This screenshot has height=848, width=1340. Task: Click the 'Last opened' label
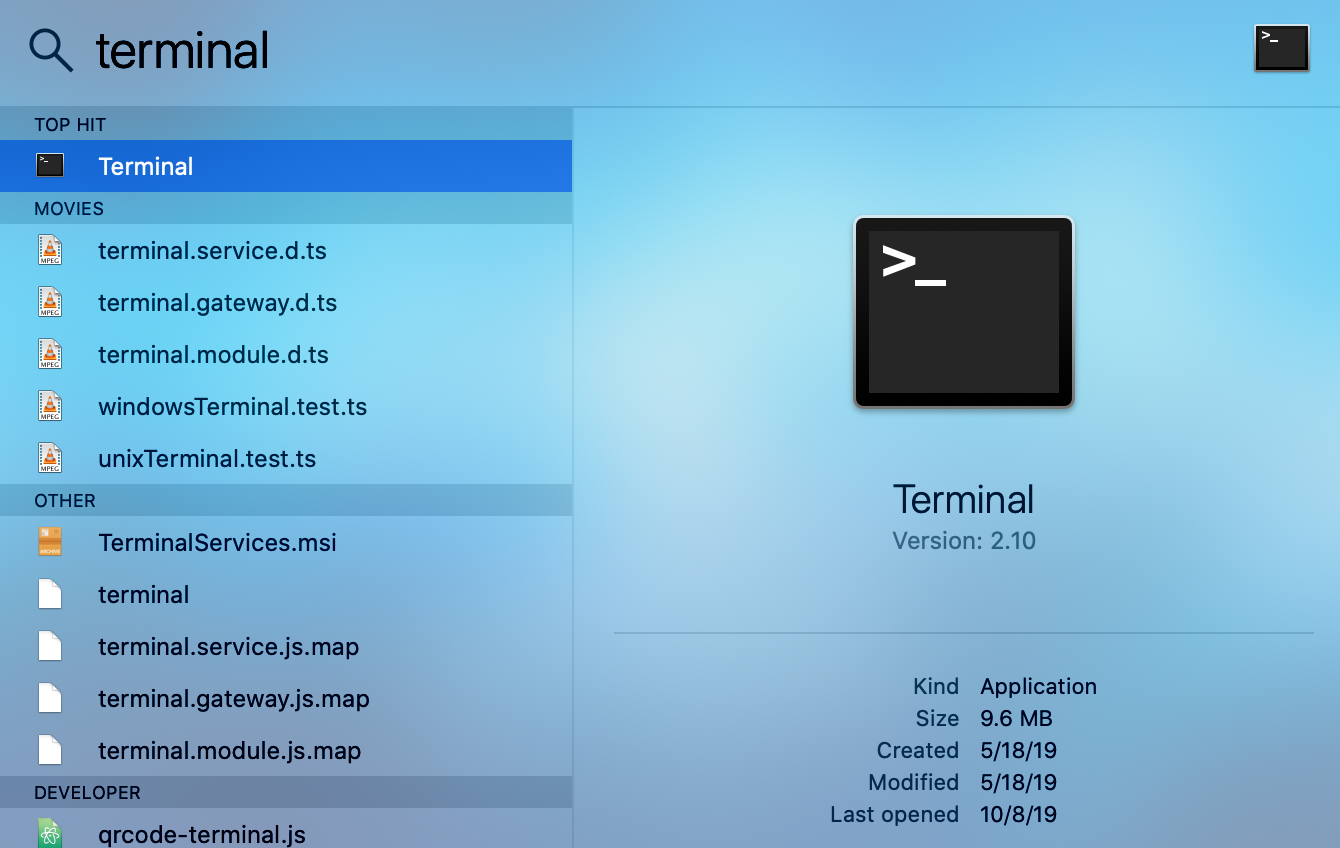click(894, 814)
